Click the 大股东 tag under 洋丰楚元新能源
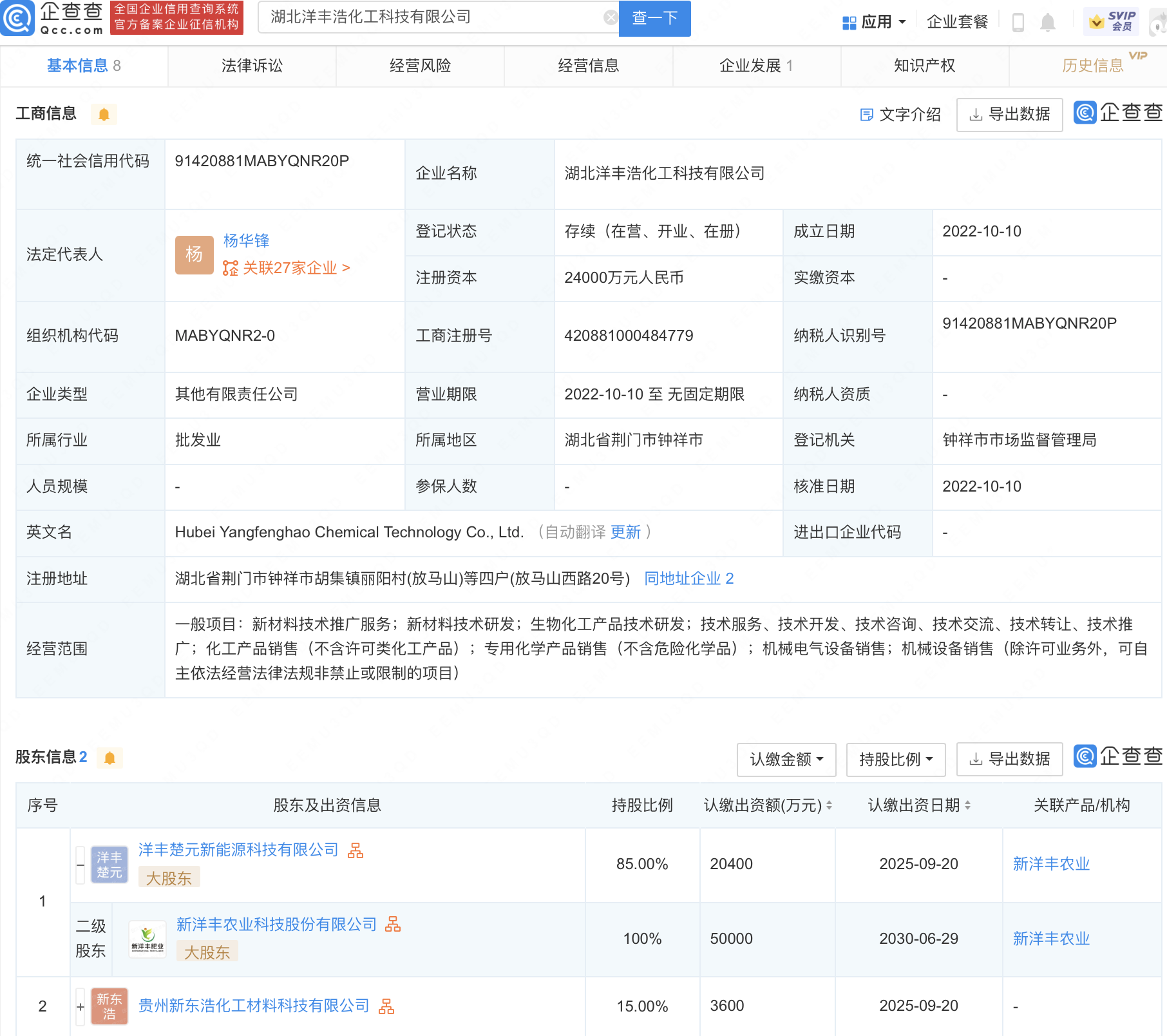 point(169,878)
